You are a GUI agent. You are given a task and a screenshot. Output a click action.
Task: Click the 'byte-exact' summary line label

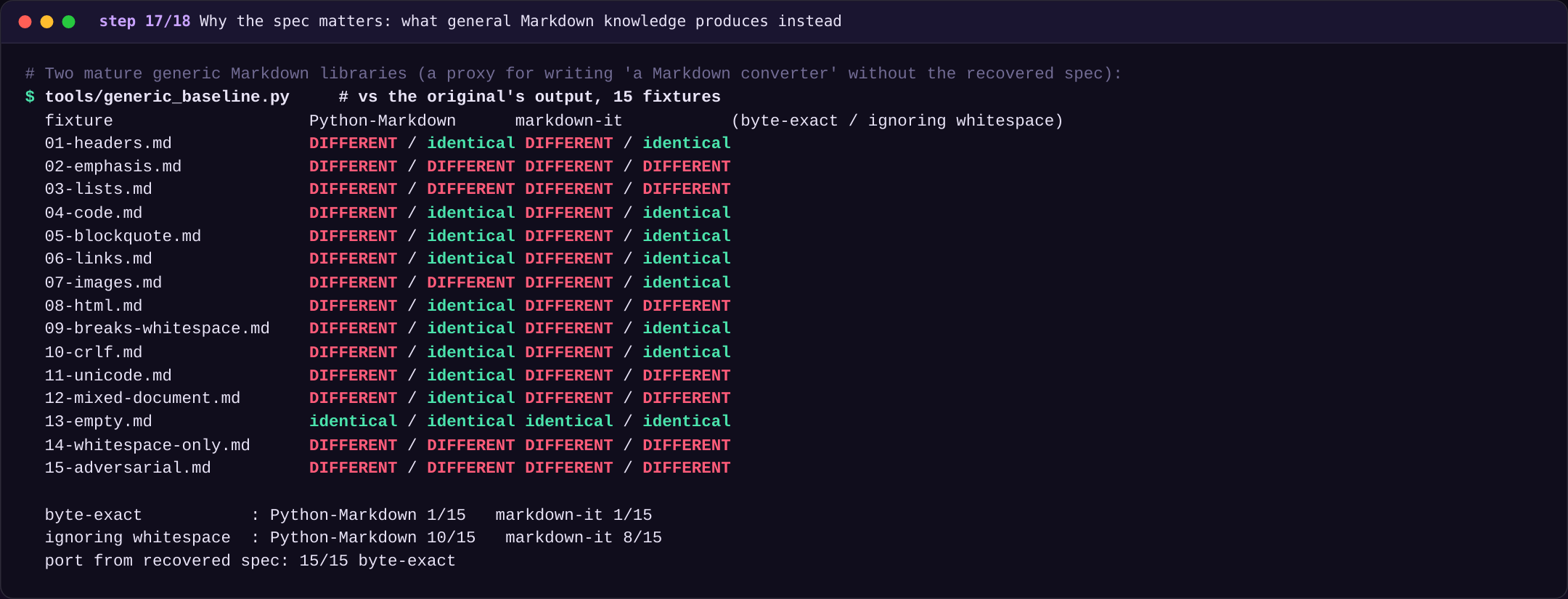[93, 515]
